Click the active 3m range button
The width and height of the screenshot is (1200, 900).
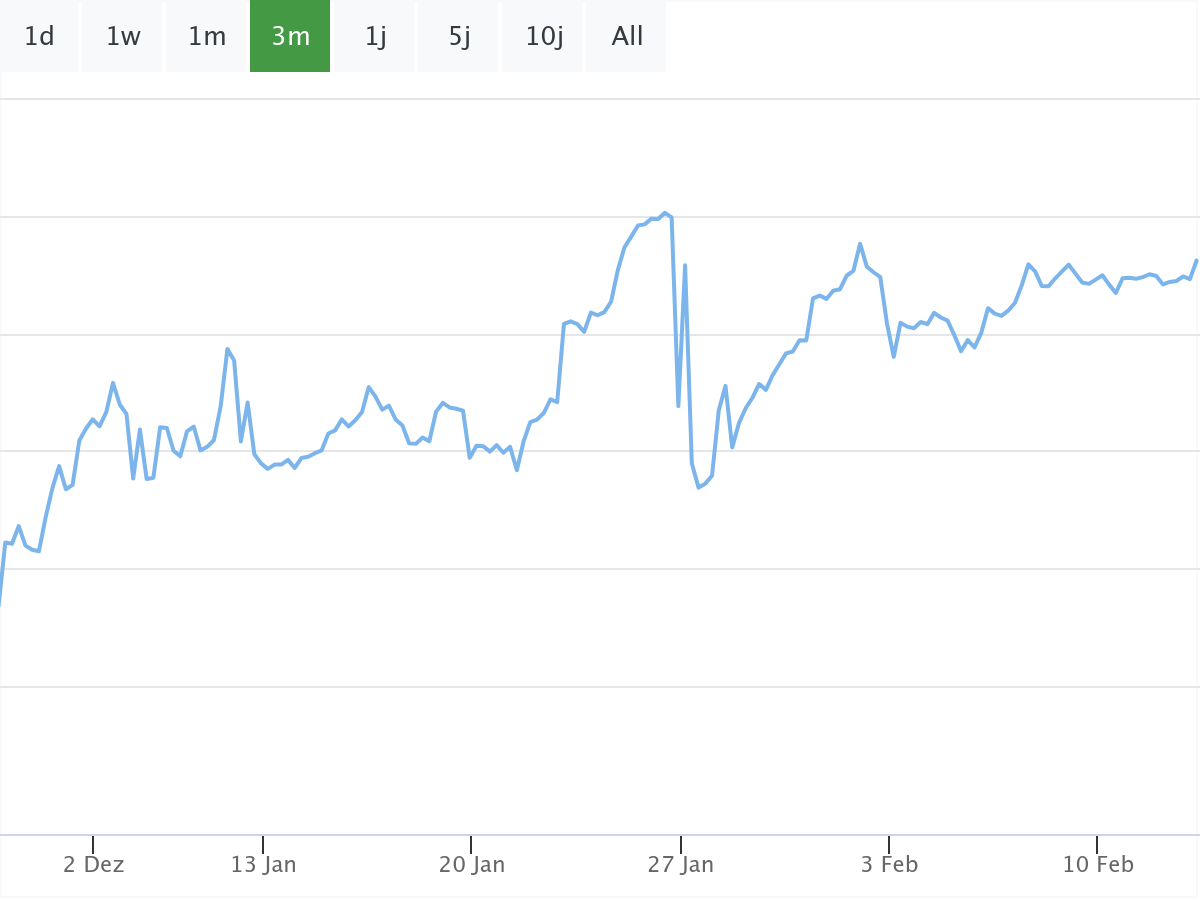(290, 37)
